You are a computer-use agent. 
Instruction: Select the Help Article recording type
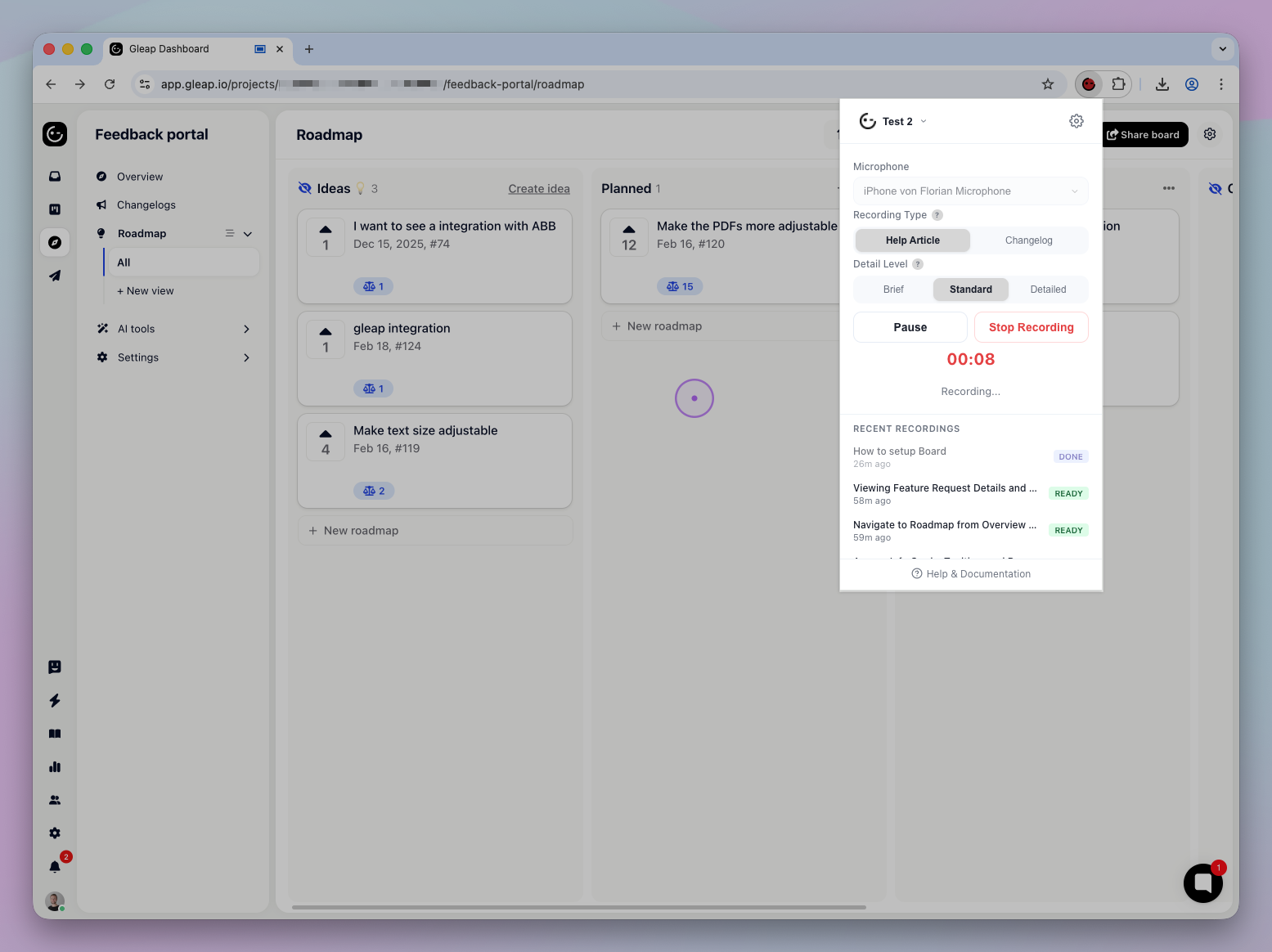point(913,240)
